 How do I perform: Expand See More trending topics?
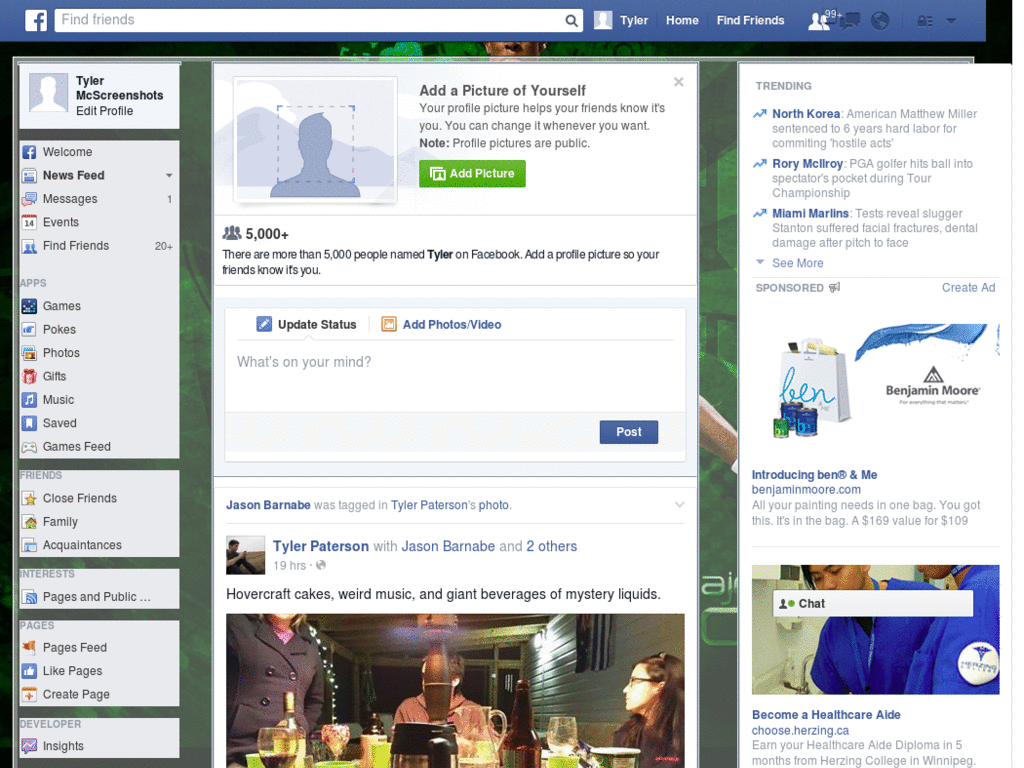coord(797,263)
